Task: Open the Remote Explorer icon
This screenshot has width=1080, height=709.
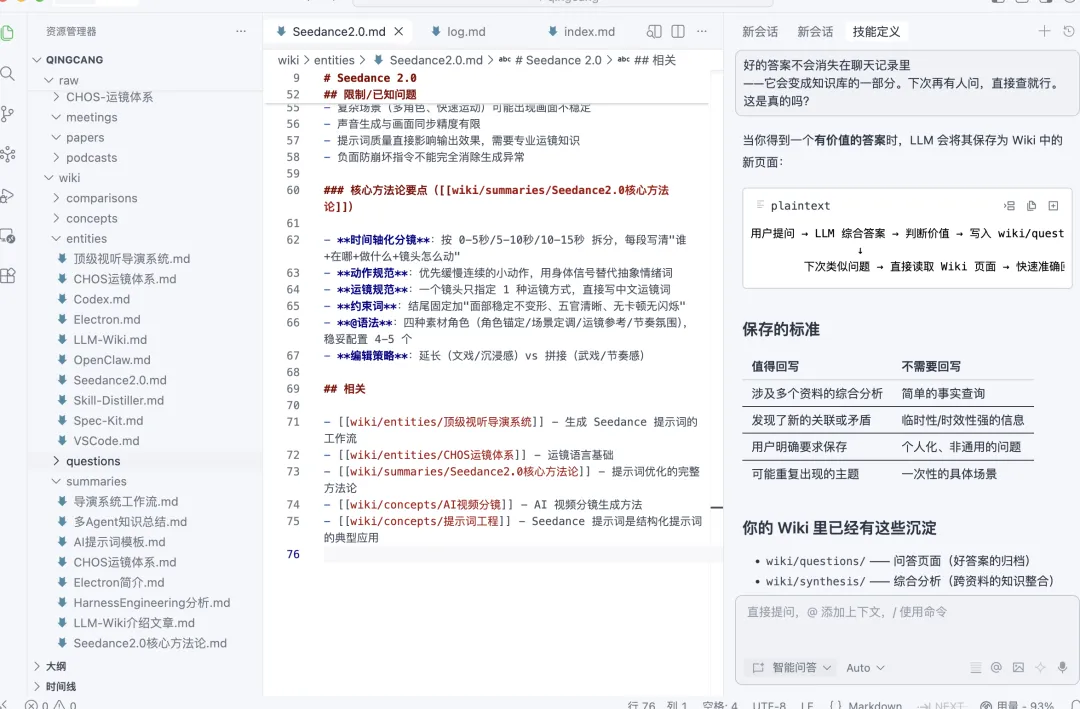Action: click(8, 236)
